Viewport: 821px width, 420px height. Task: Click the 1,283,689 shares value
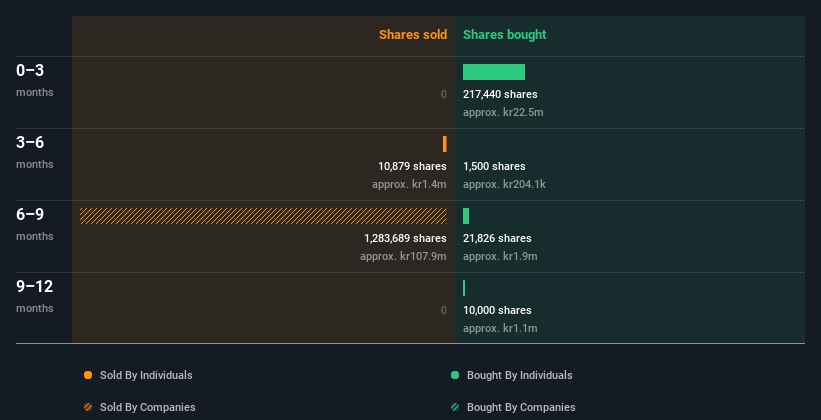coord(405,238)
